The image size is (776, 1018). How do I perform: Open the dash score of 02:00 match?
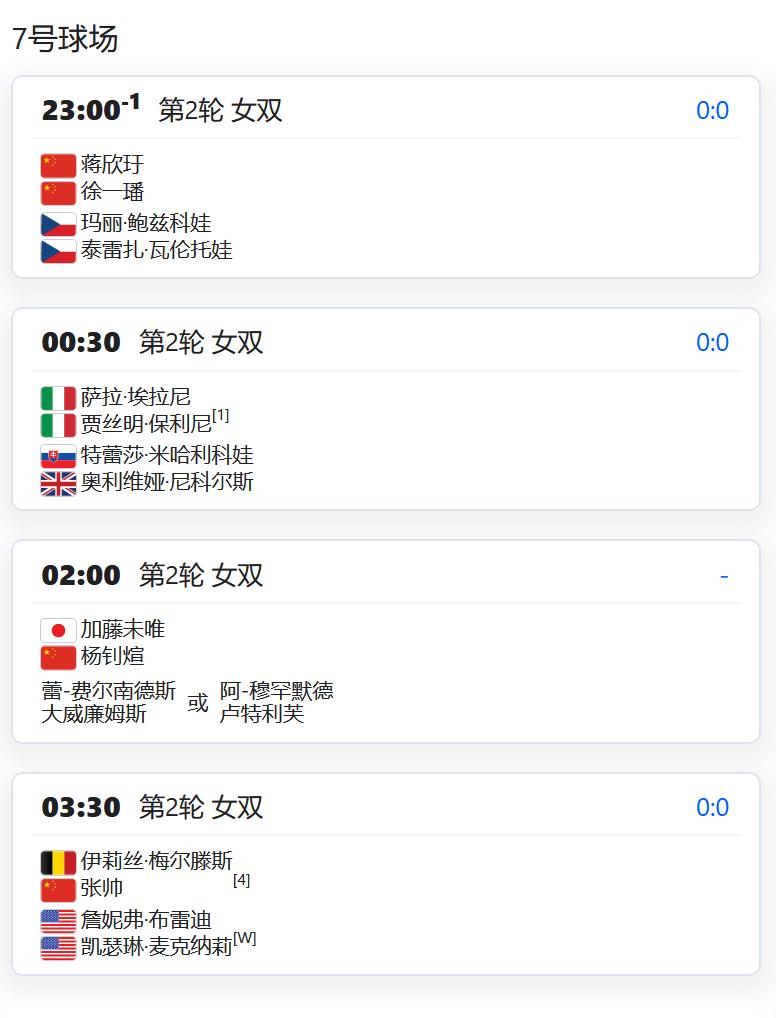[724, 576]
